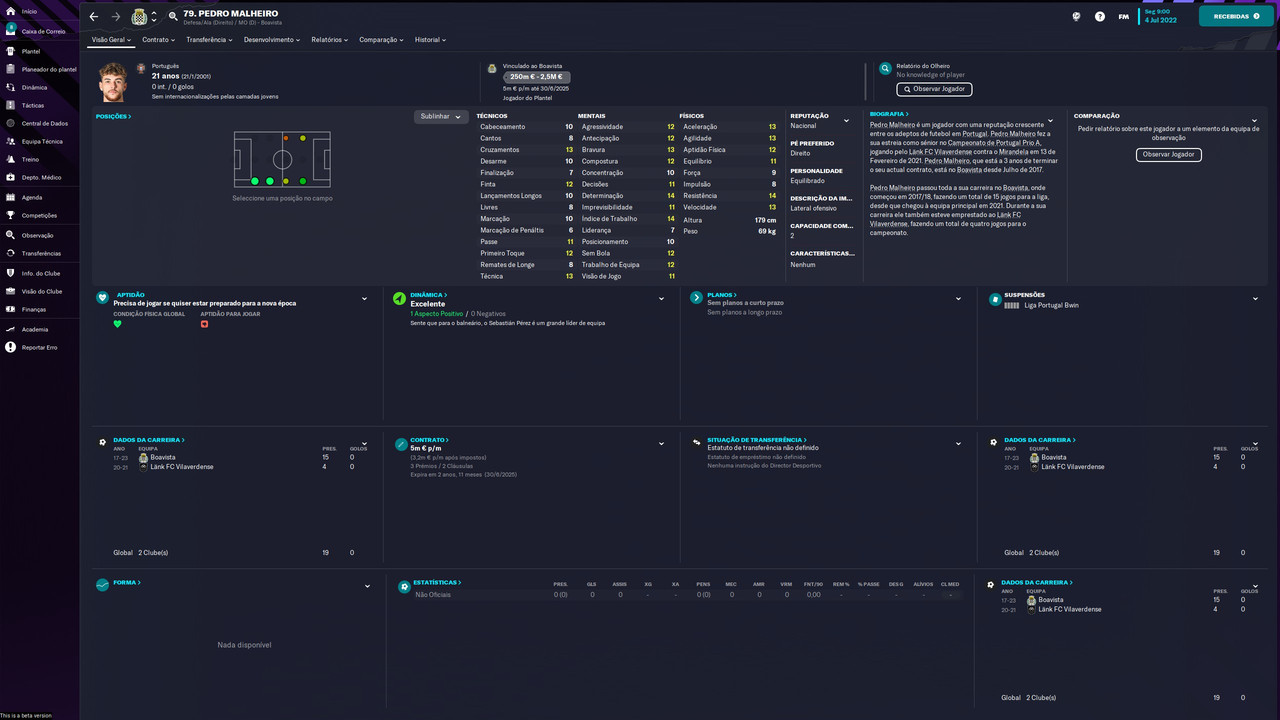Open the ESTATÍSTICAS section link

tap(438, 582)
